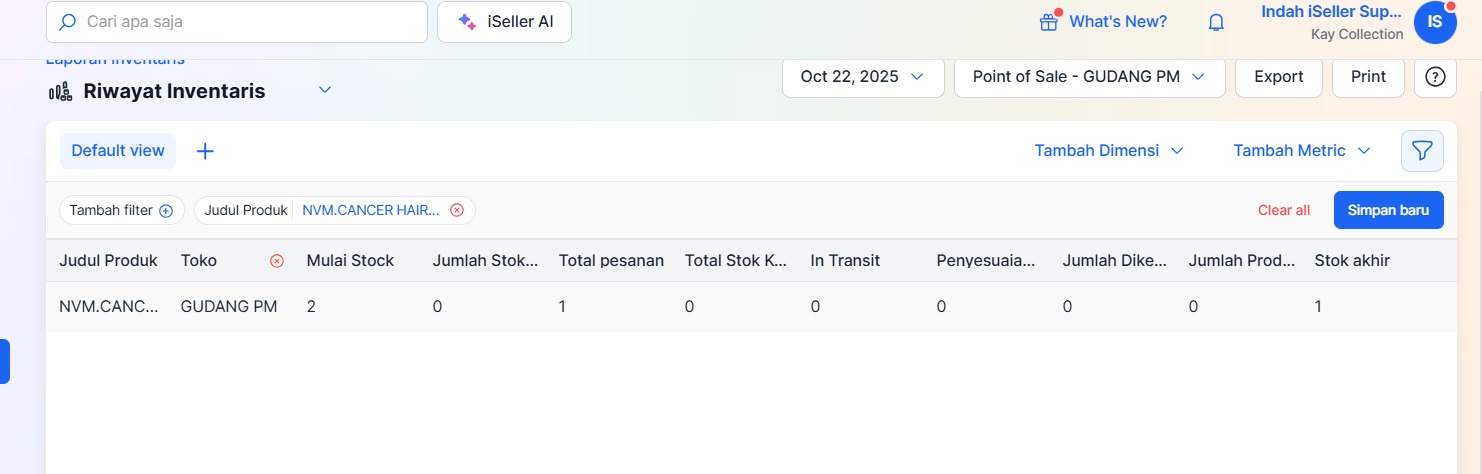Expand the Tambah Dimensi menu
This screenshot has width=1482, height=474.
(1109, 151)
